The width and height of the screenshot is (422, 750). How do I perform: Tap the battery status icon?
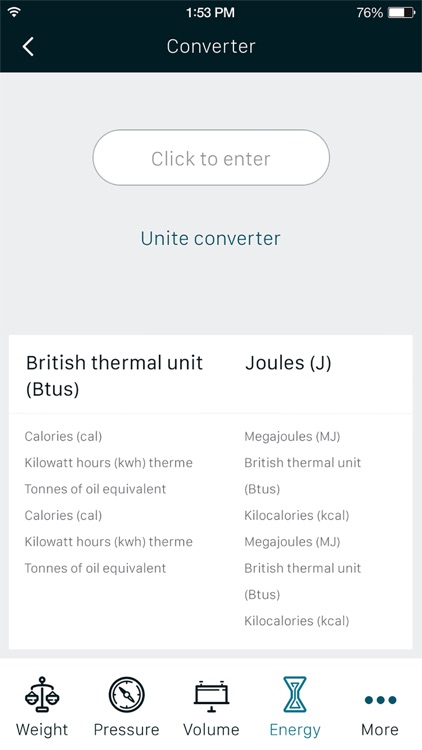[x=401, y=13]
